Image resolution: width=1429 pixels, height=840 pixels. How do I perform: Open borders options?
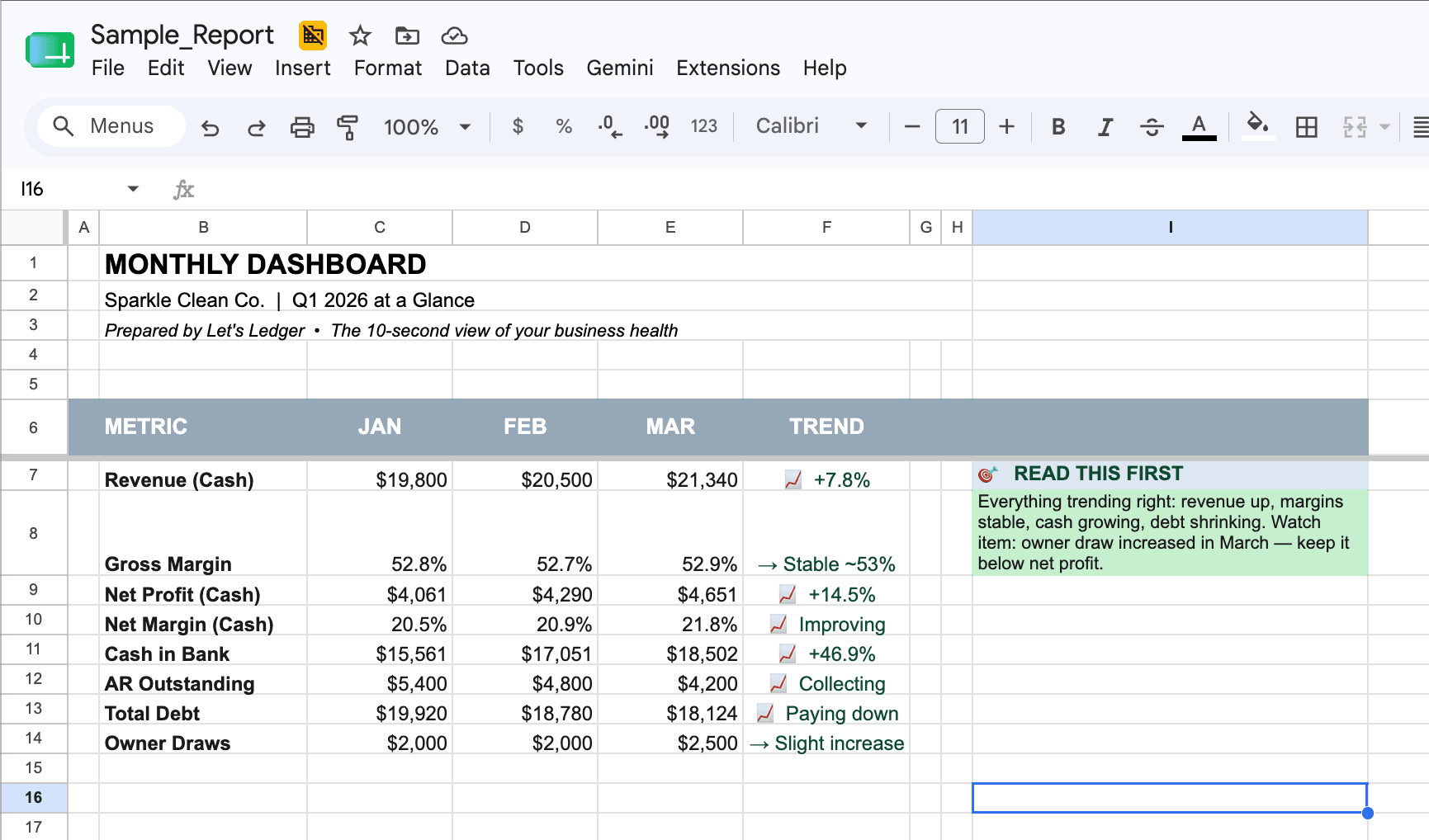pyautogui.click(x=1306, y=126)
